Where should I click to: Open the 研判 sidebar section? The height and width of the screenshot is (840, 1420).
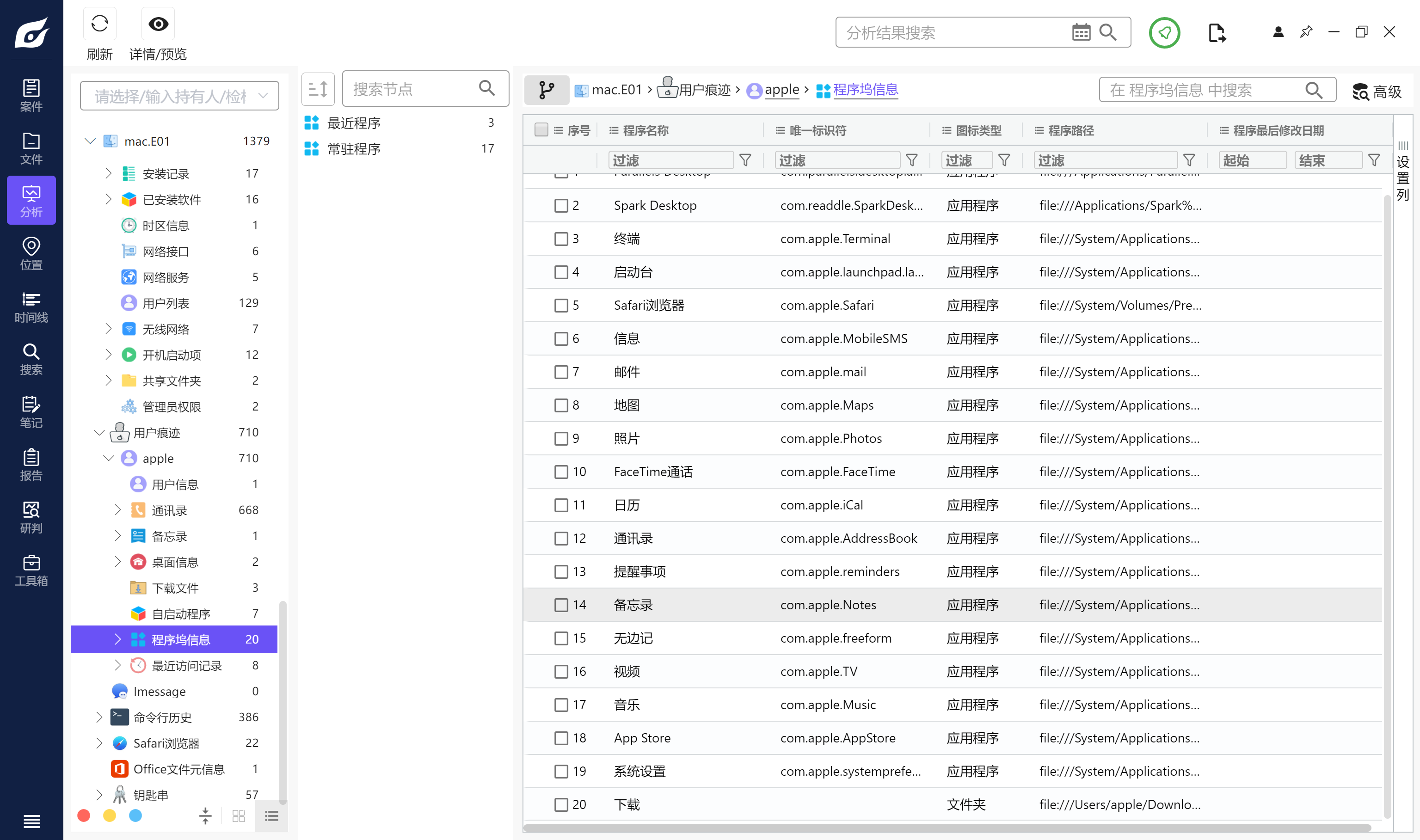click(31, 517)
